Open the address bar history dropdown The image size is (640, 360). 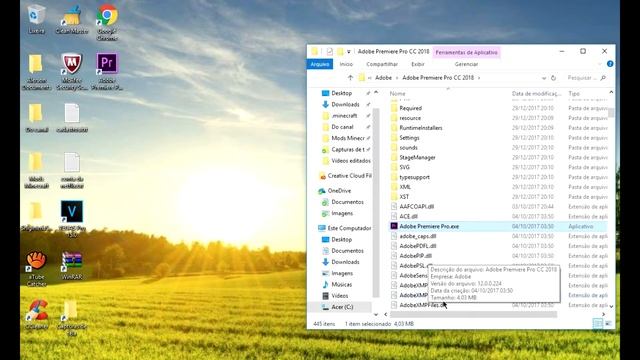point(544,78)
